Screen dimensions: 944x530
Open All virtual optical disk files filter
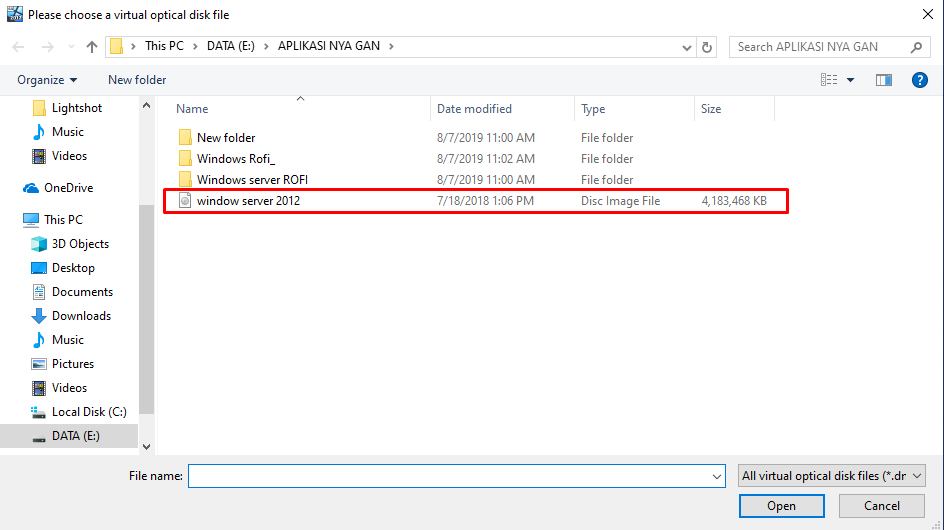click(x=832, y=476)
